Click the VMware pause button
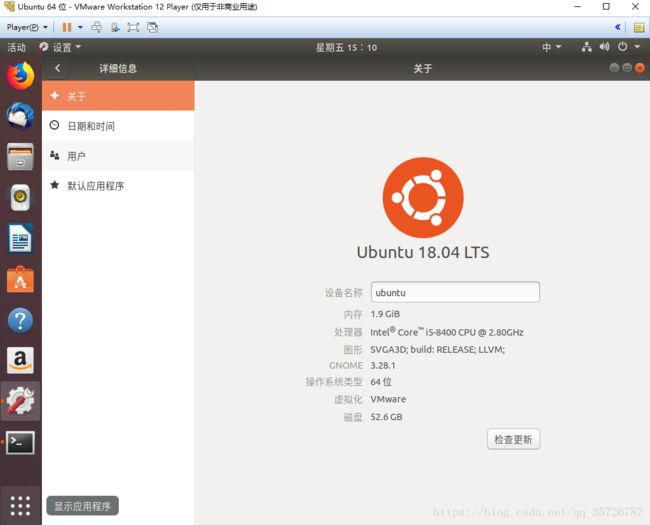 (66, 27)
